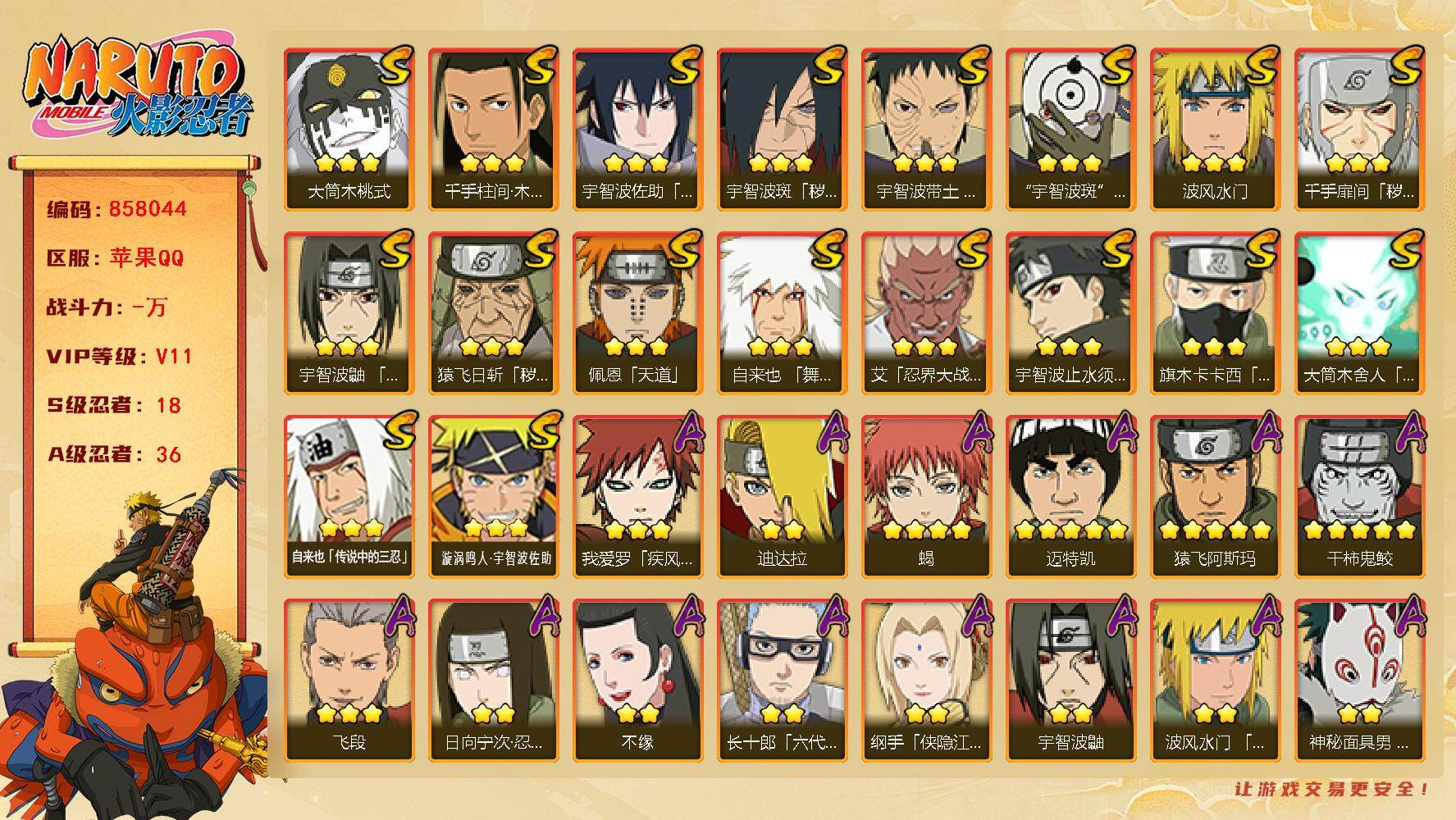Select the 大筒木桃式 ninja card

click(x=349, y=129)
